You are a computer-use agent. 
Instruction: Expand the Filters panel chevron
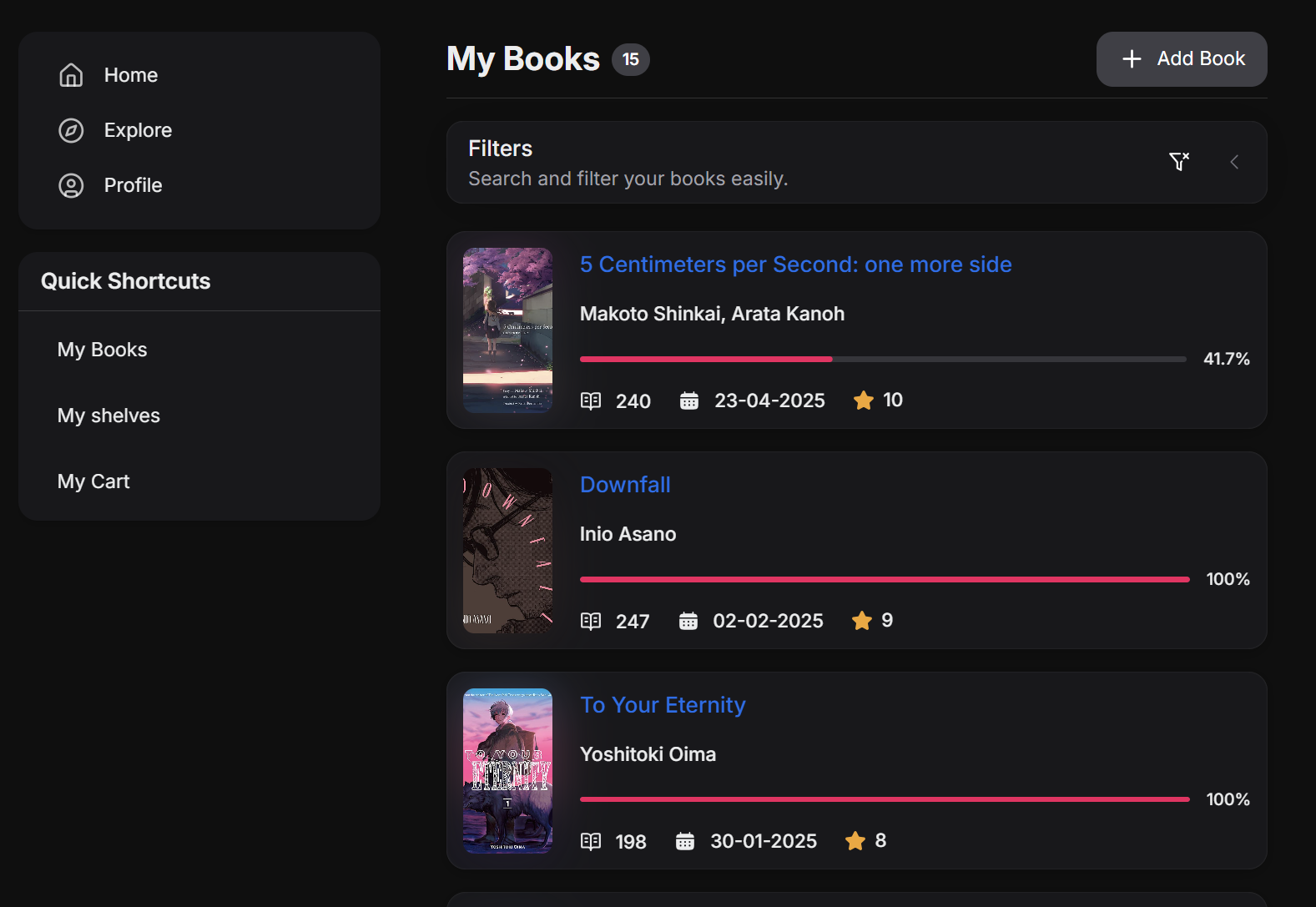(1234, 162)
